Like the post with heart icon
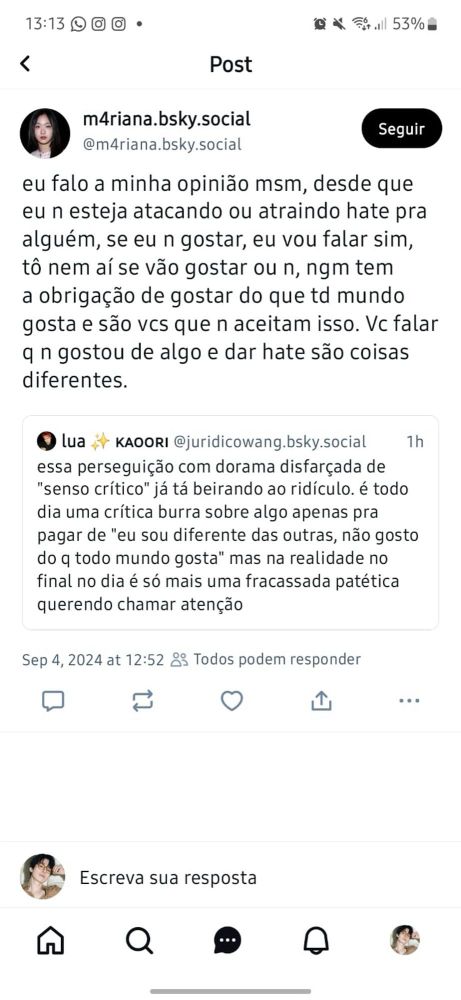 (x=231, y=702)
